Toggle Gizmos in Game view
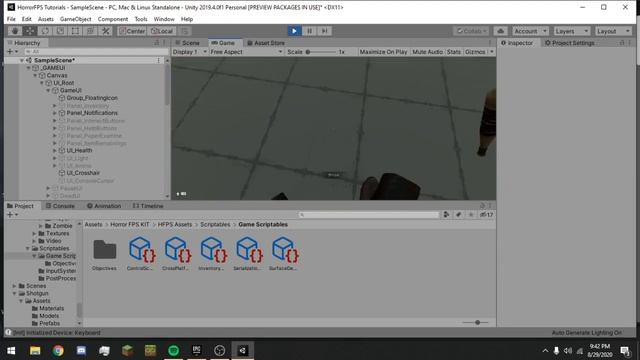Viewport: 640px width, 360px height. point(475,52)
